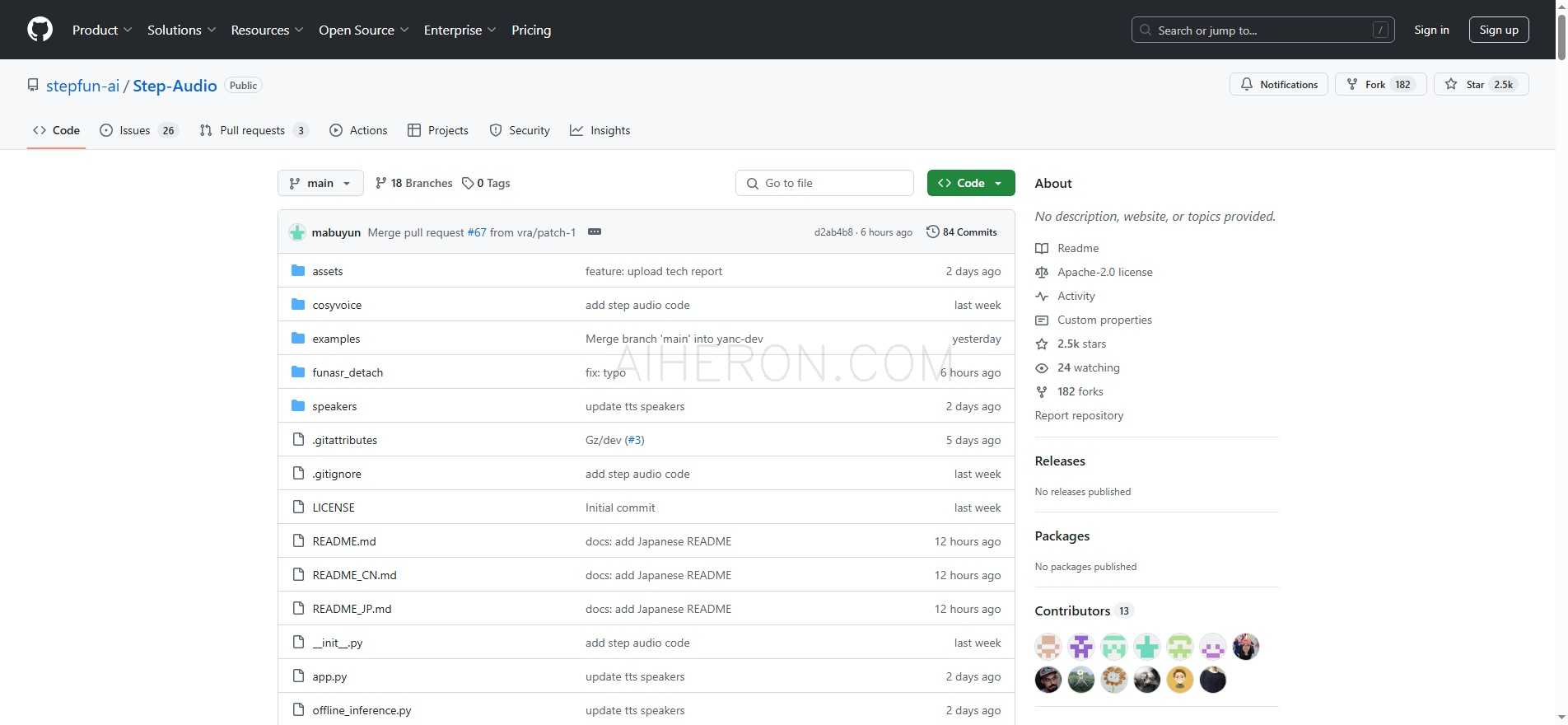Open the Issues tab
The image size is (1568, 725).
click(x=138, y=130)
